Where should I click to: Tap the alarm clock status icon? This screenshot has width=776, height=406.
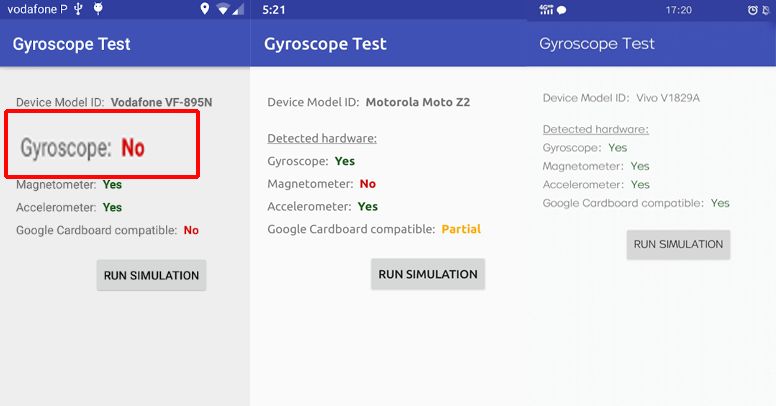point(752,10)
